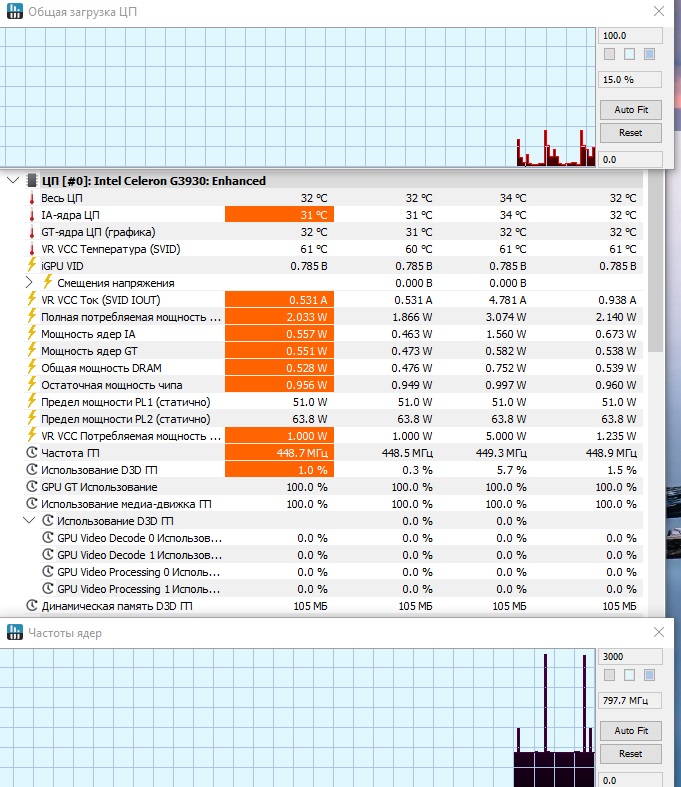Click lightning icon of iGPU VID row
The height and width of the screenshot is (787, 681).
(x=32, y=265)
